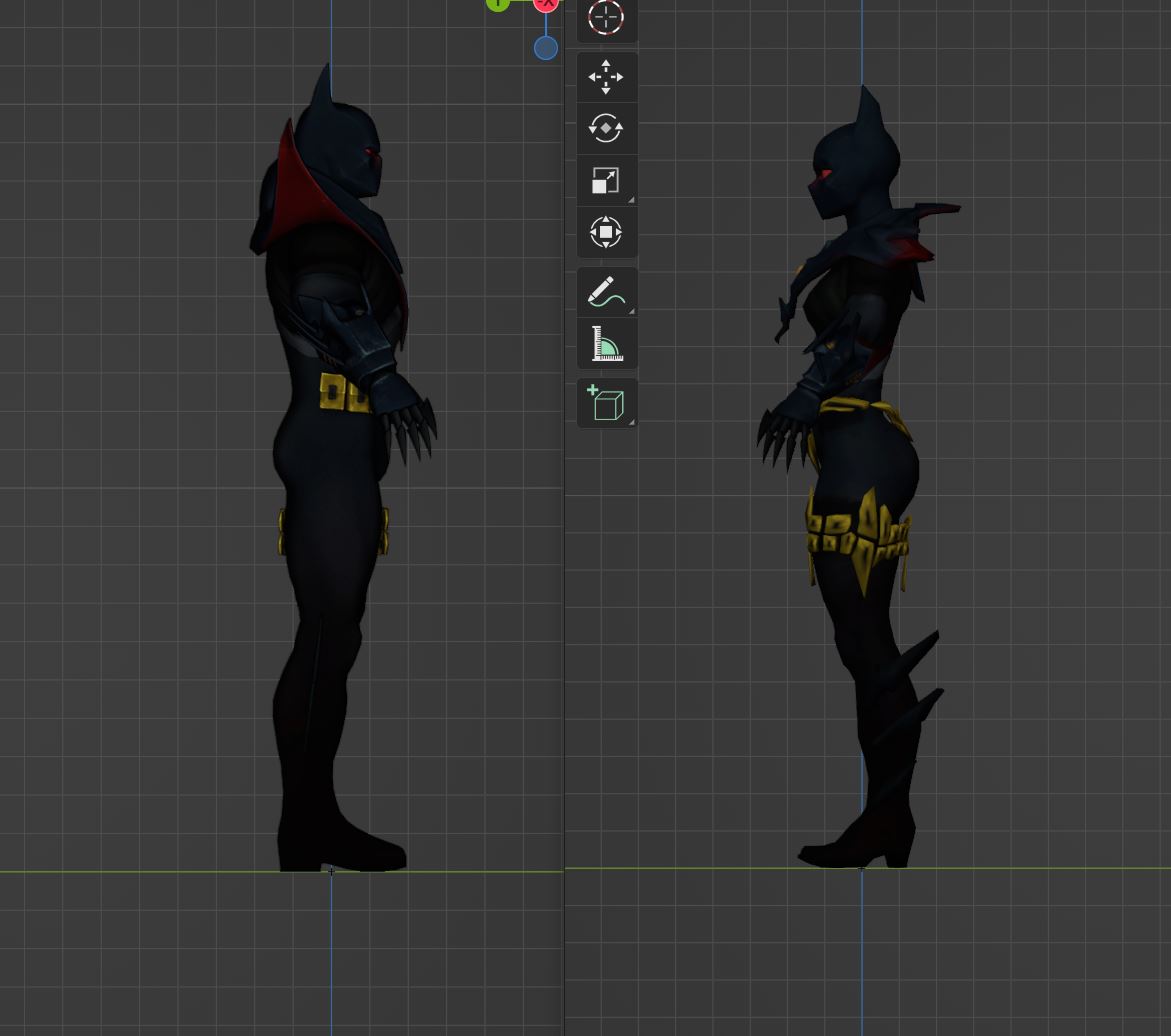This screenshot has width=1171, height=1036.
Task: Activate the Move tool
Action: [x=606, y=77]
